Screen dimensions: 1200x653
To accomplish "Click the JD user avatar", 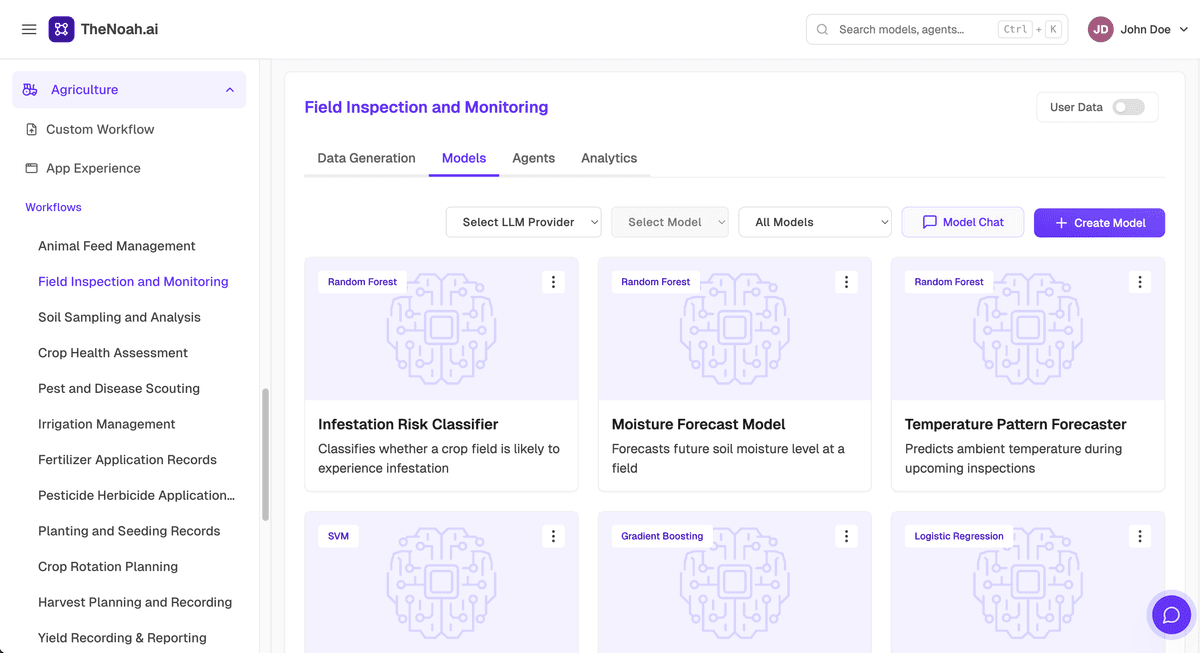I will point(1101,30).
